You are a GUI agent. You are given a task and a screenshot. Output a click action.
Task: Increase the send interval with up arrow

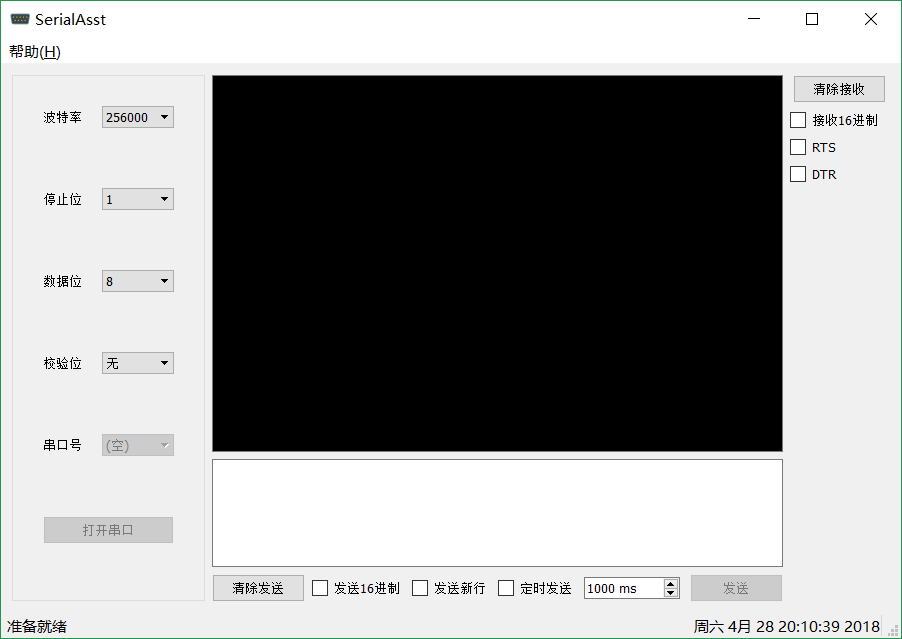pyautogui.click(x=671, y=584)
